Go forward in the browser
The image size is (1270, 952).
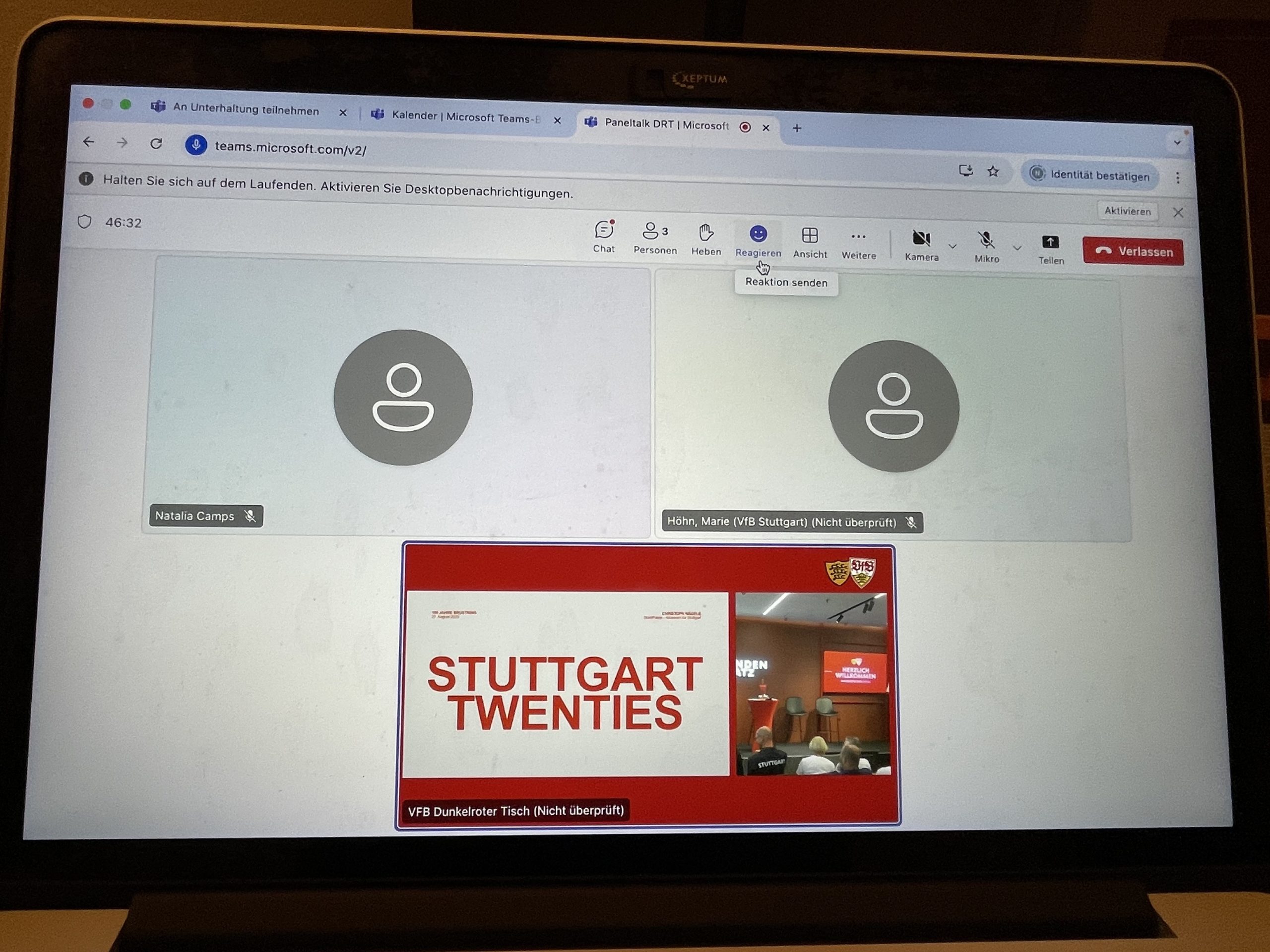click(122, 142)
